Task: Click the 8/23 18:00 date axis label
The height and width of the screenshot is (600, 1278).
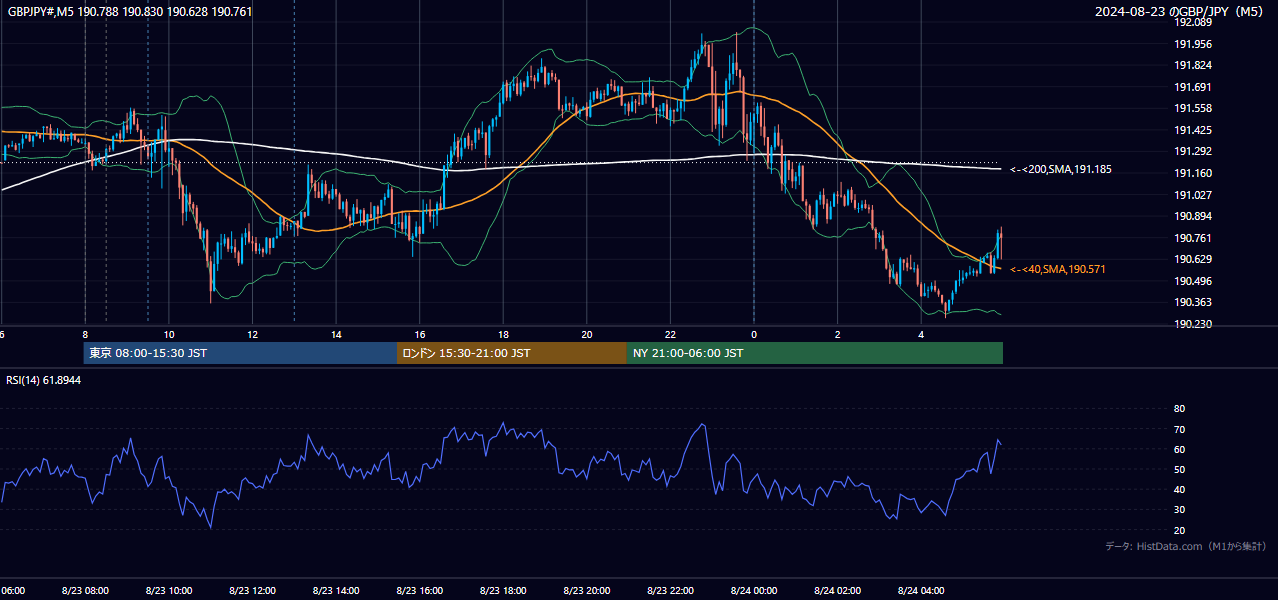Action: tap(503, 590)
